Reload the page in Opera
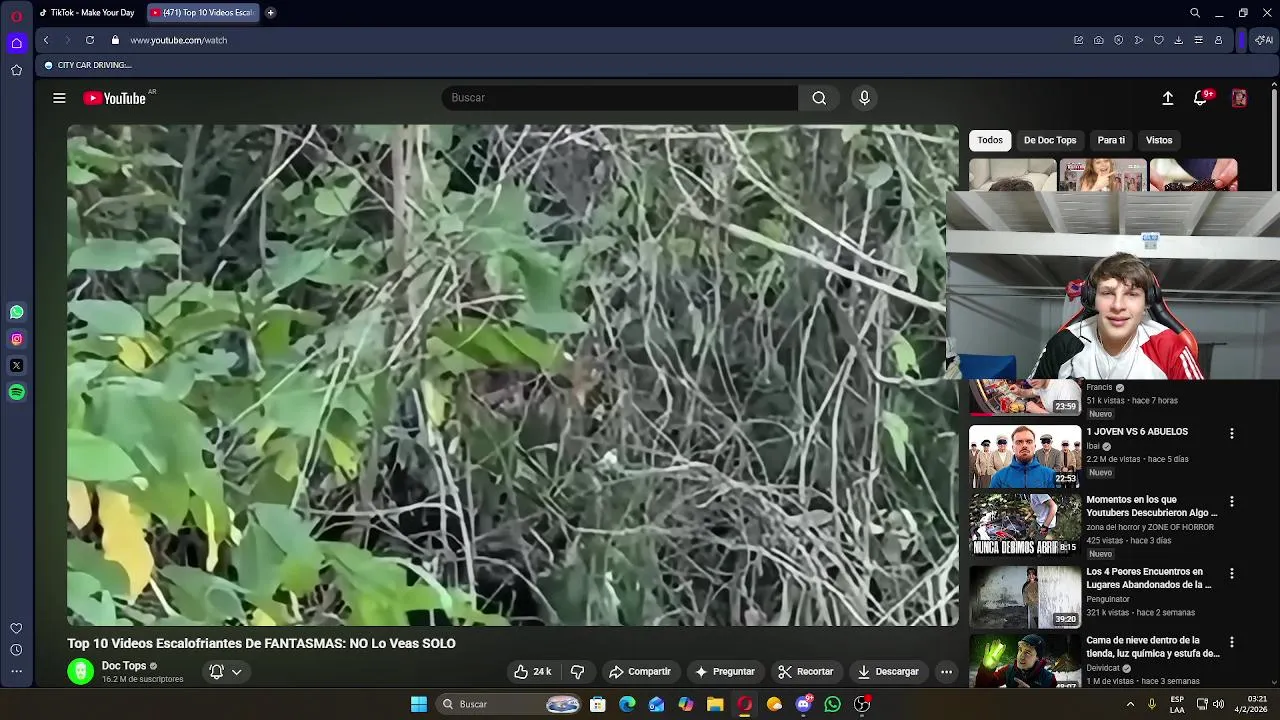 click(90, 40)
